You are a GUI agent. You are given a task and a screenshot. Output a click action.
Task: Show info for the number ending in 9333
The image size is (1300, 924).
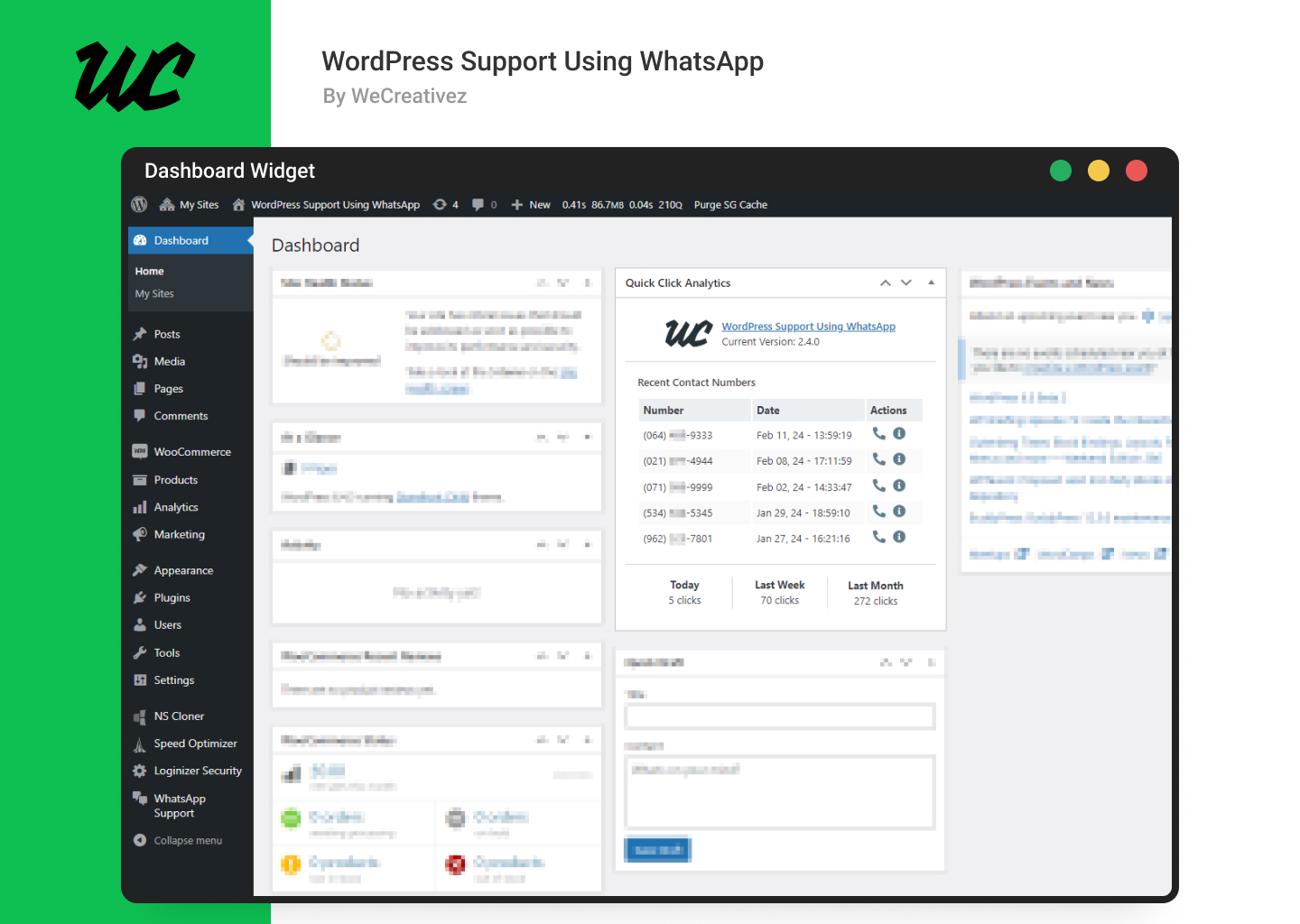899,434
